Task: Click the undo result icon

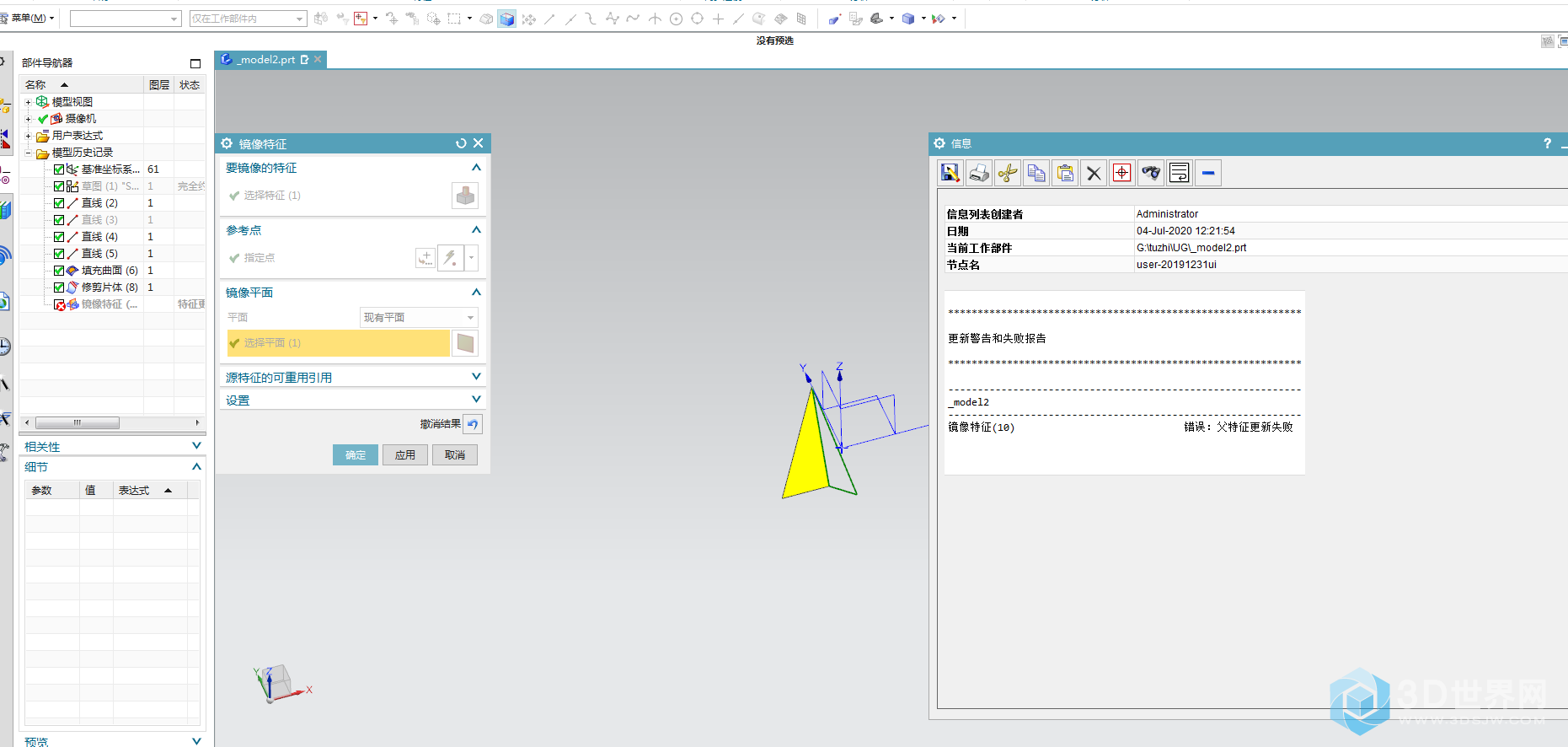Action: (x=474, y=424)
